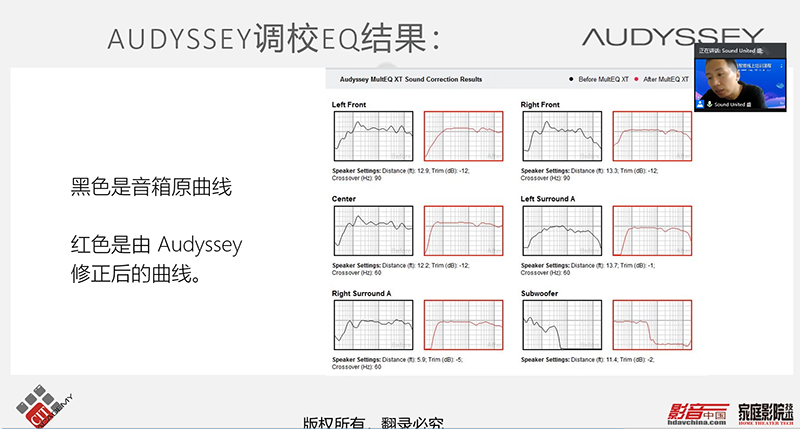Click the Left Surround A black graph
This screenshot has width=800, height=429.
tap(562, 231)
